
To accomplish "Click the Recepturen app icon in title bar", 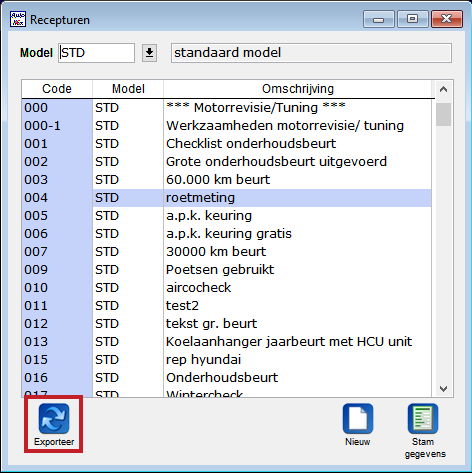I will point(18,19).
